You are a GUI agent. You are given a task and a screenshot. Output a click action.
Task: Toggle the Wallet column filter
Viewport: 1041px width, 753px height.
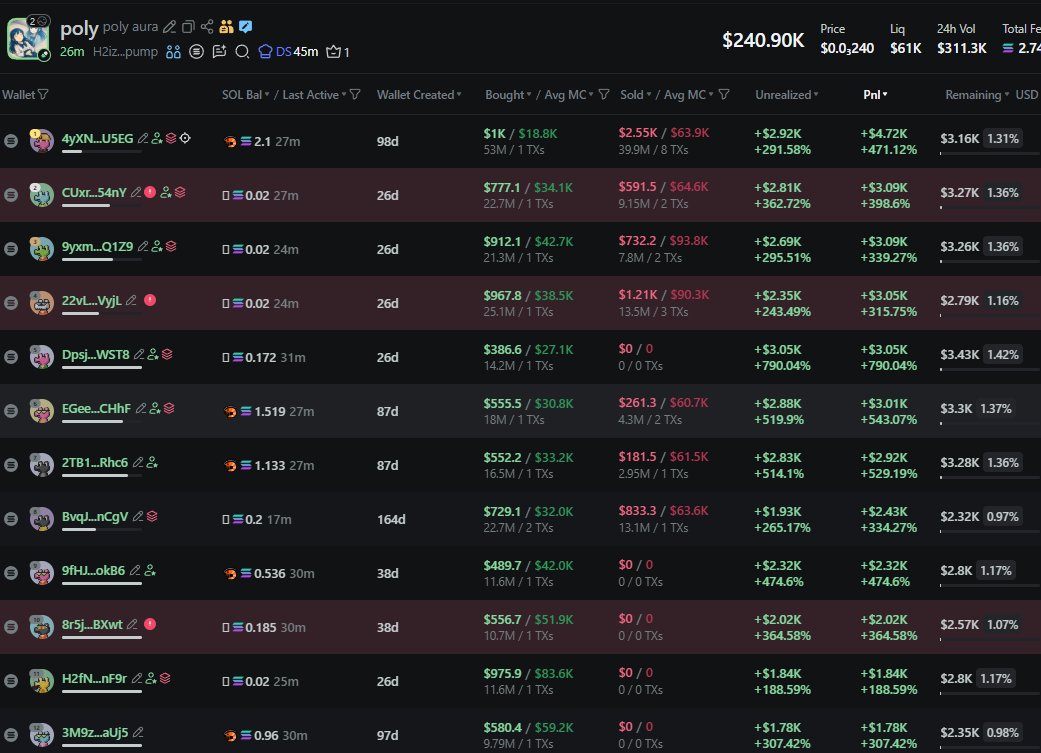coord(42,95)
